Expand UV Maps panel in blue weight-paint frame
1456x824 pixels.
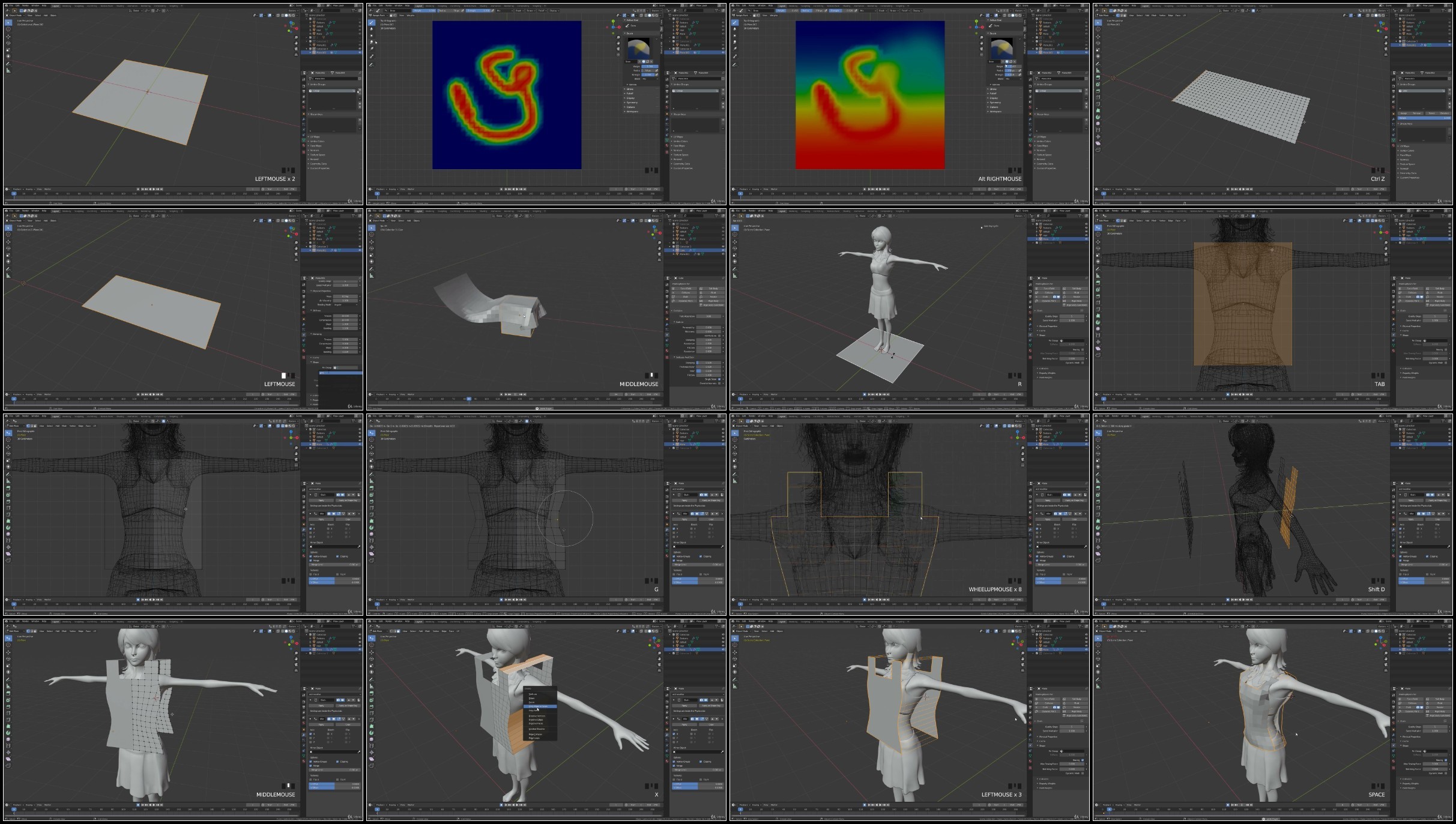(x=678, y=137)
